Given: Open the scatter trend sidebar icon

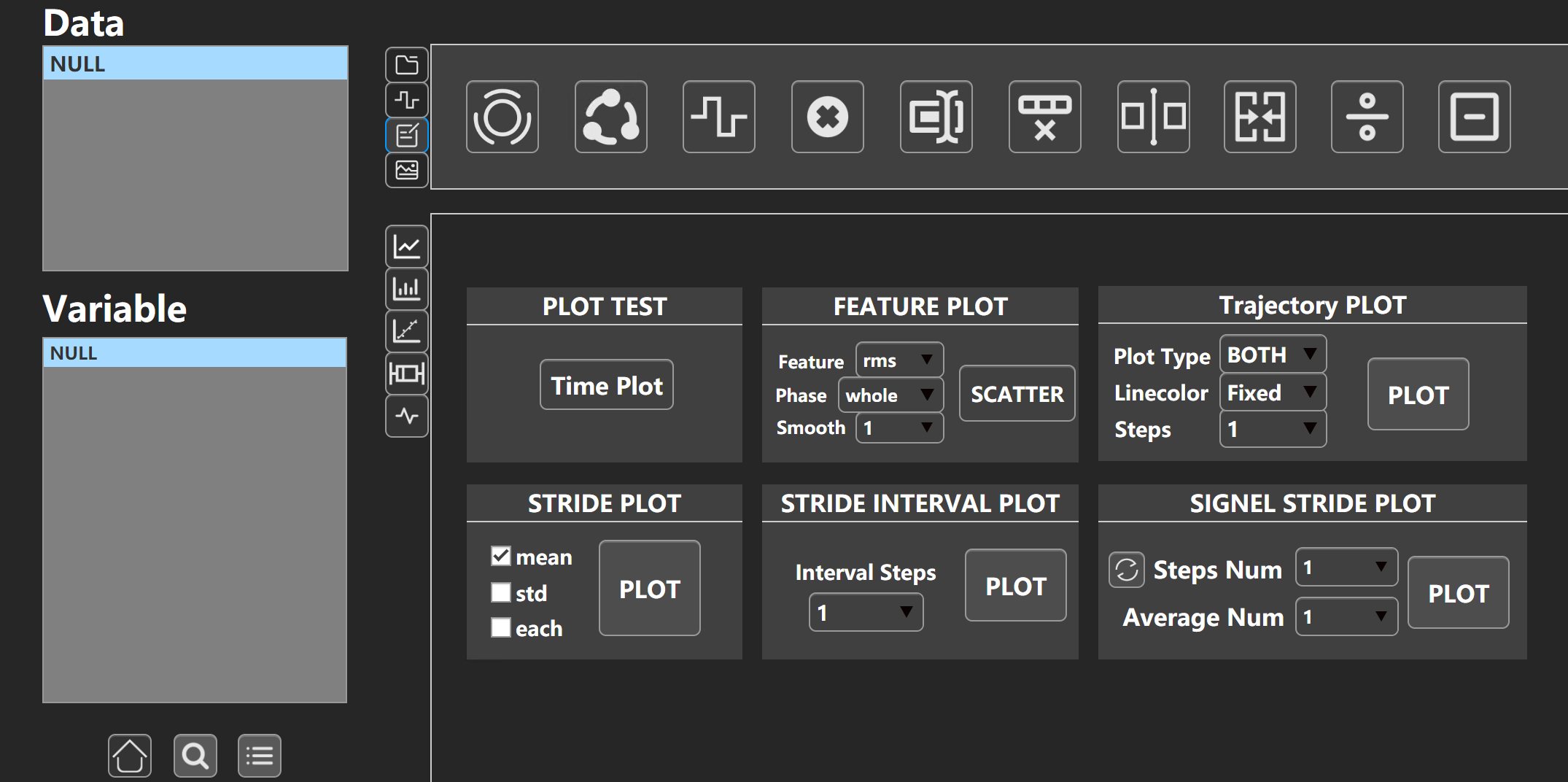Looking at the screenshot, I should coord(406,331).
